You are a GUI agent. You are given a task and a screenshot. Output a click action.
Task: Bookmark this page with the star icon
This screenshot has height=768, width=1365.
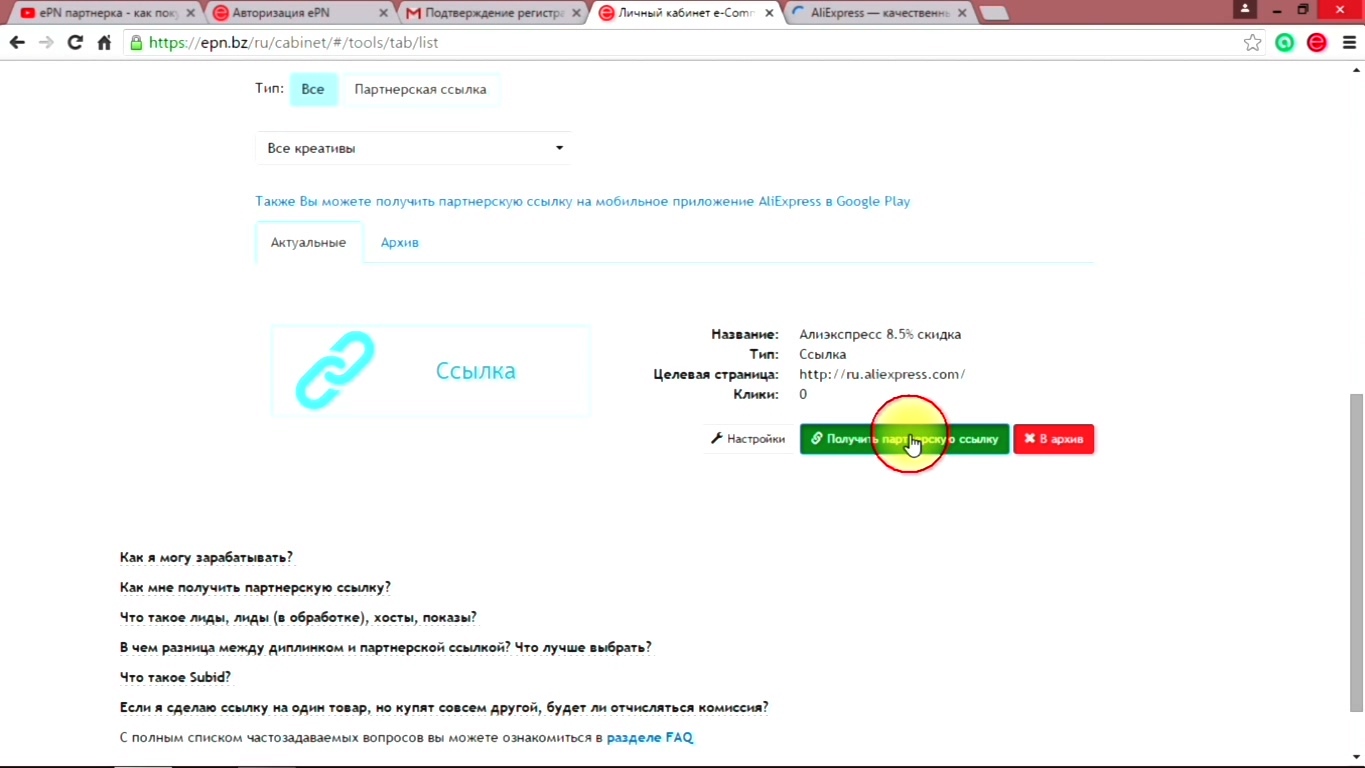coord(1252,43)
